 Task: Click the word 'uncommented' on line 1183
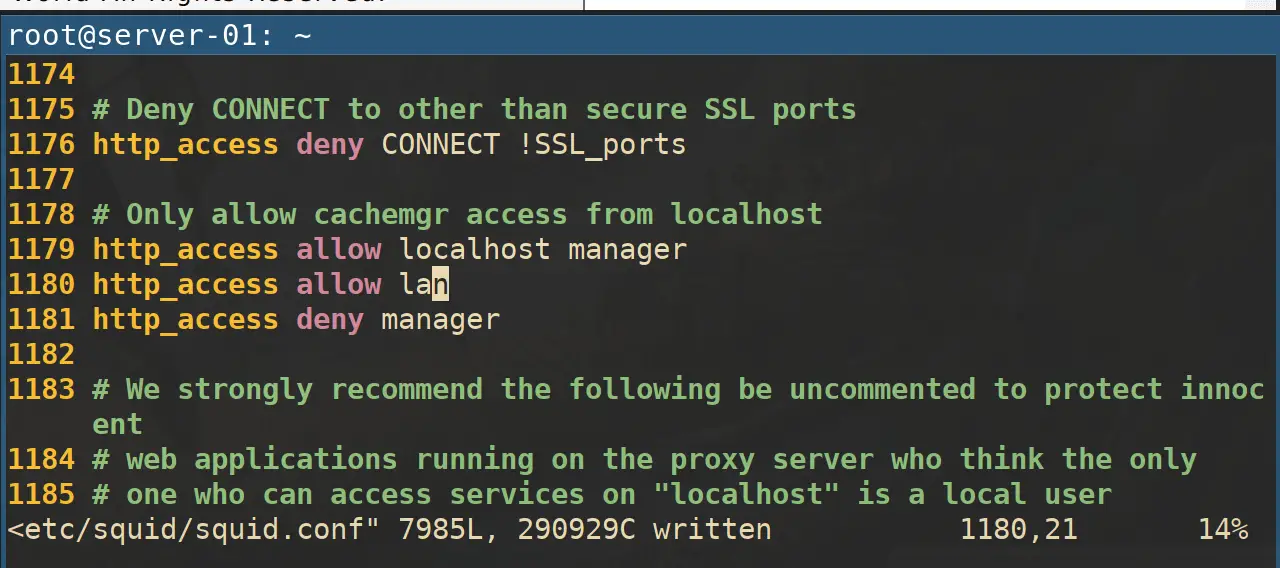882,389
